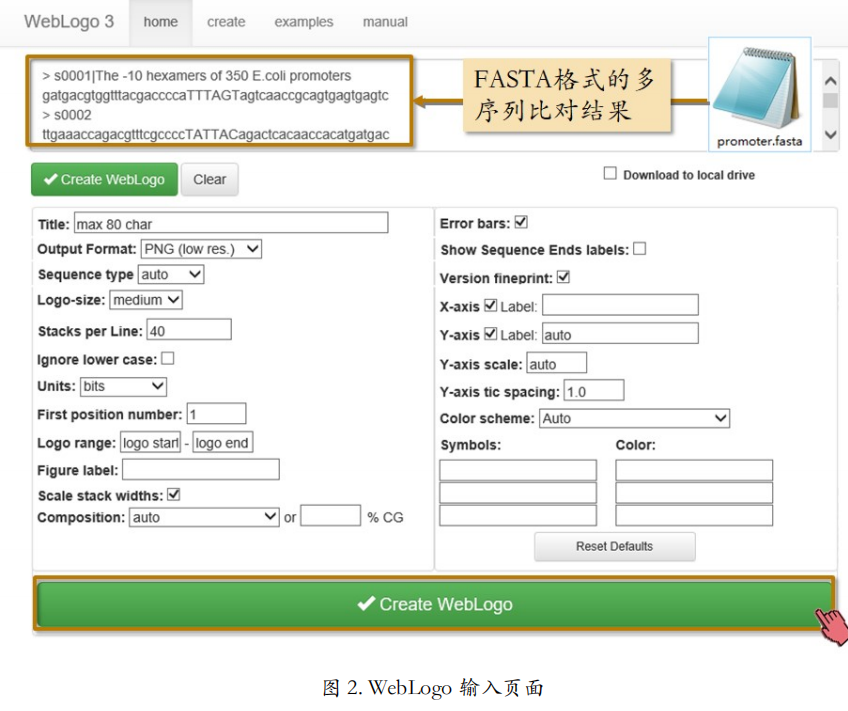Image resolution: width=848 pixels, height=711 pixels.
Task: Open the Sequence type dropdown
Action: [171, 275]
